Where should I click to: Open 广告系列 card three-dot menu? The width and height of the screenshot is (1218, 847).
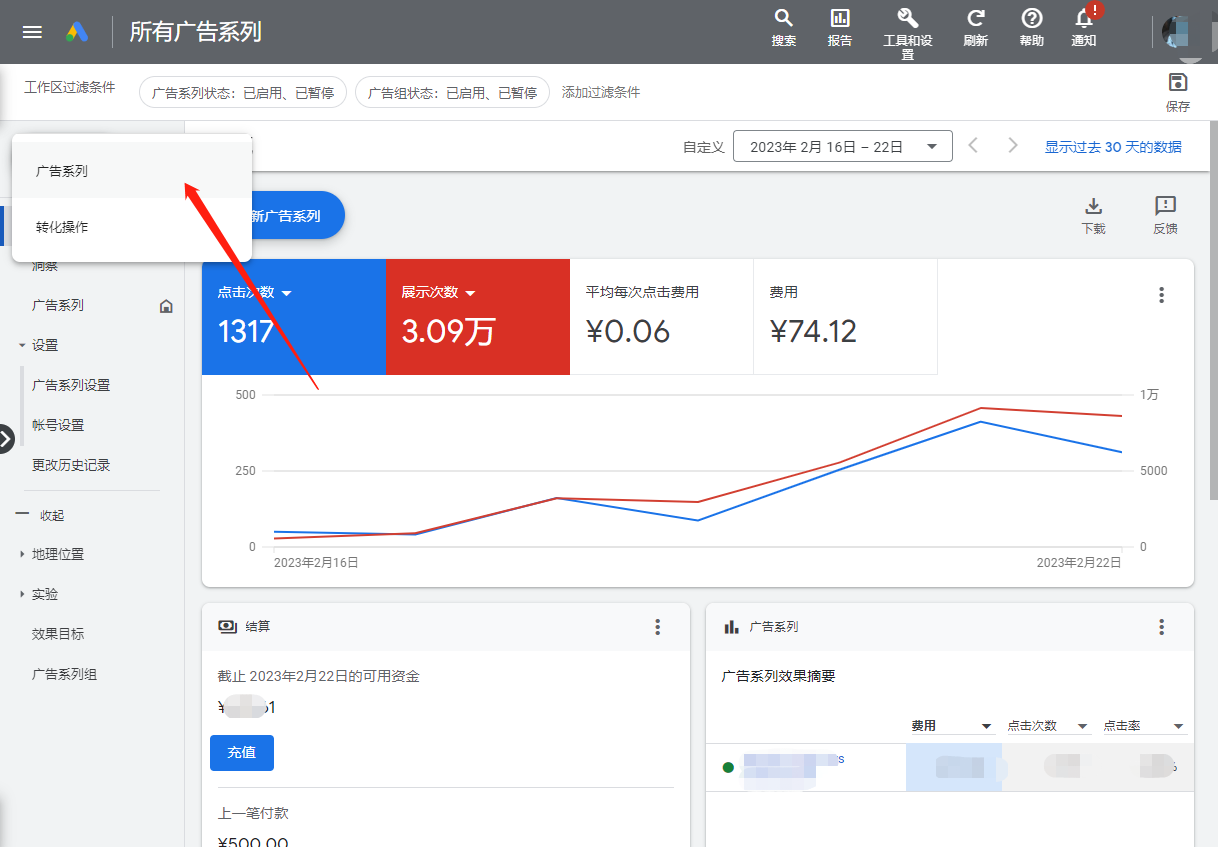pyautogui.click(x=1161, y=627)
